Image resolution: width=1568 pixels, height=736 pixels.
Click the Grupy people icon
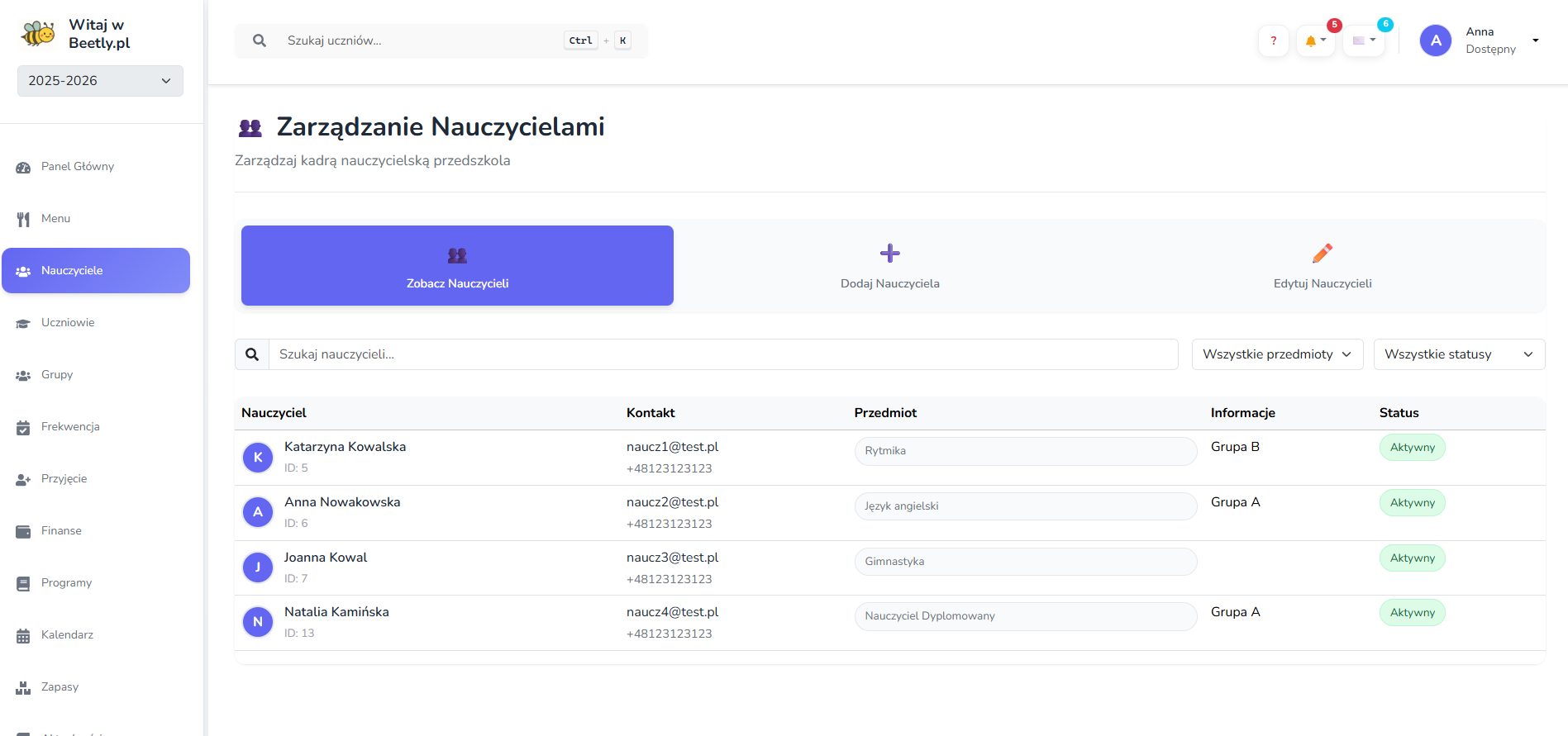(x=23, y=375)
